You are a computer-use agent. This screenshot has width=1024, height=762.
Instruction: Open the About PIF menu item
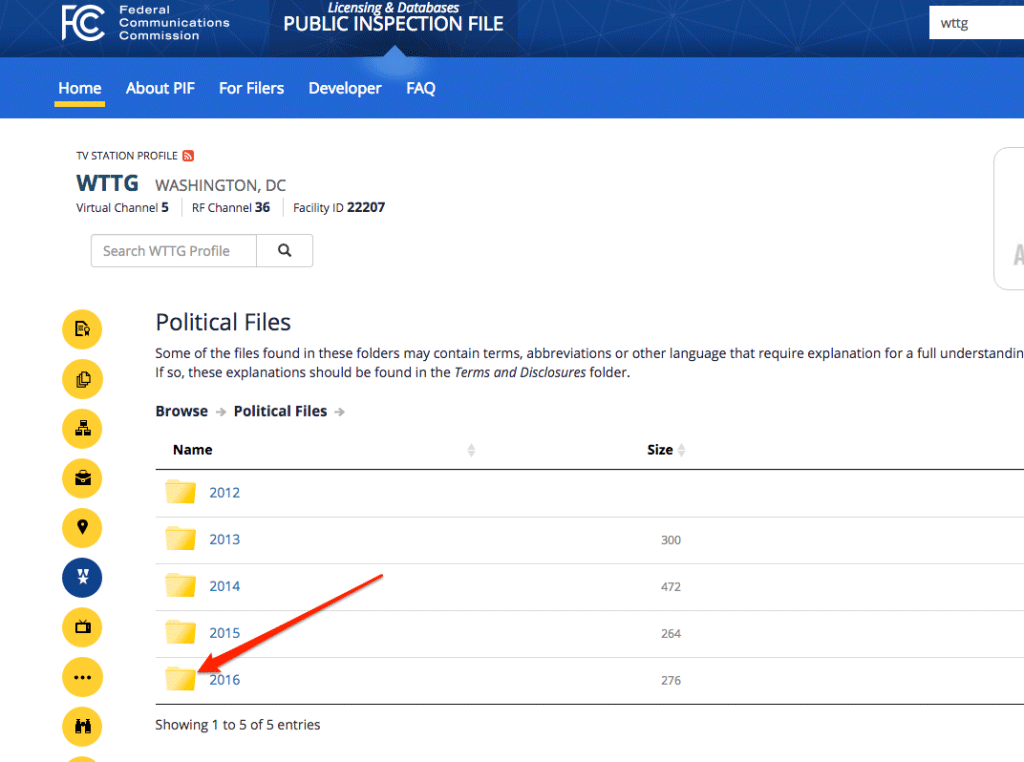coord(160,88)
